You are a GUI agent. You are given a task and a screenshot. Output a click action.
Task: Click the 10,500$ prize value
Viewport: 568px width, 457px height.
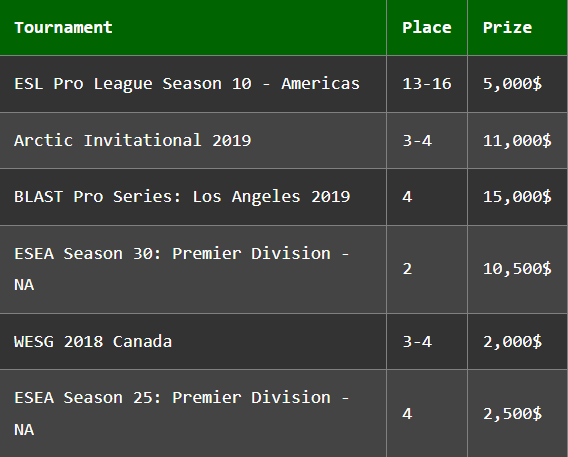coord(517,269)
